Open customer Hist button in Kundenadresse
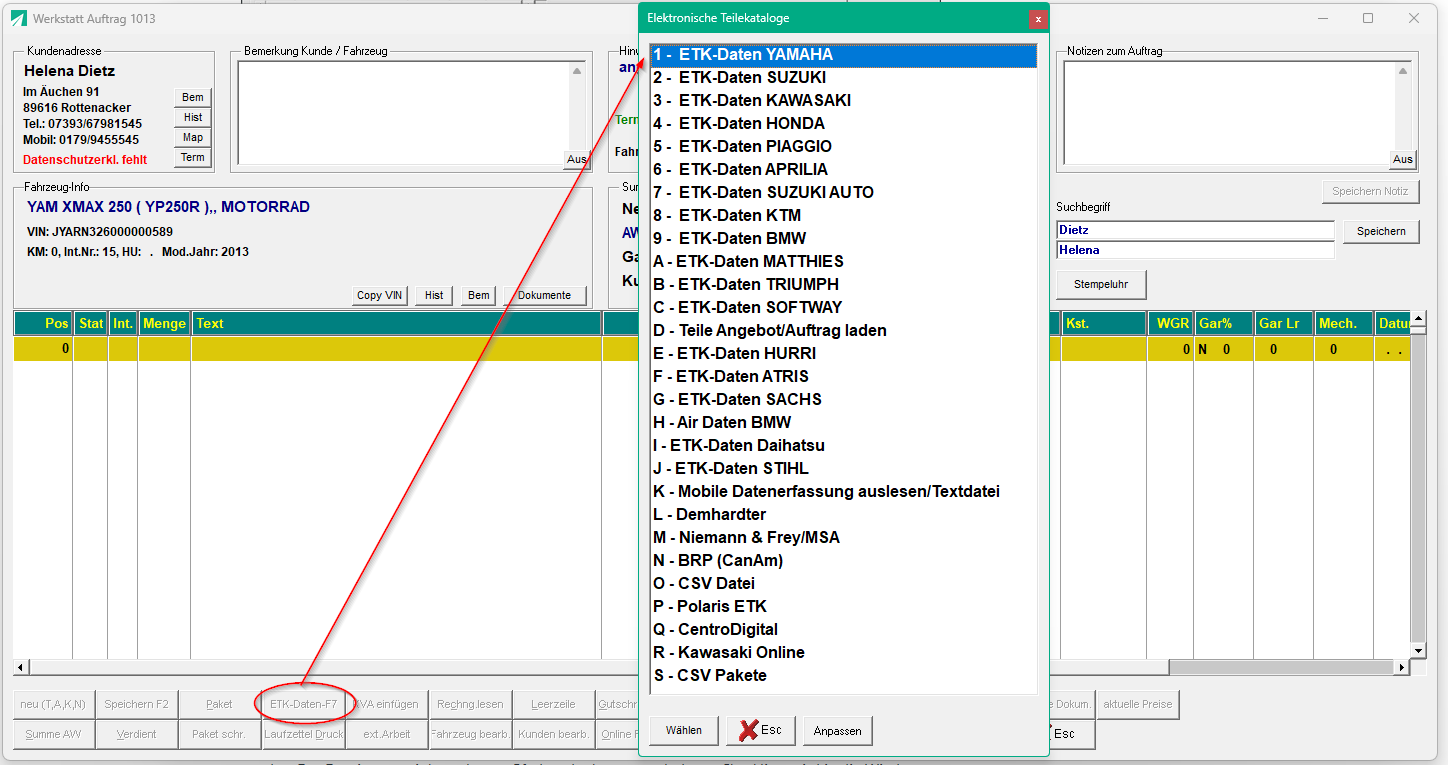The height and width of the screenshot is (765, 1448). point(193,117)
